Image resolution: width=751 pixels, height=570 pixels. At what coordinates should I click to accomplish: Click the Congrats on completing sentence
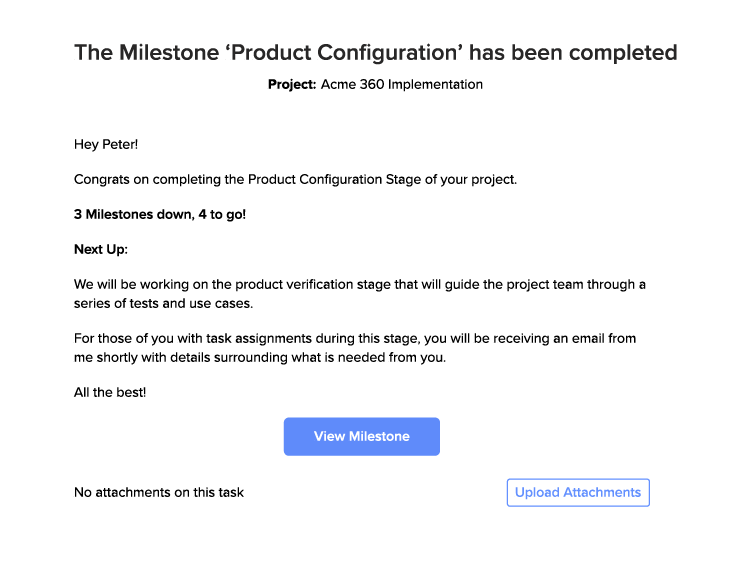tap(295, 180)
